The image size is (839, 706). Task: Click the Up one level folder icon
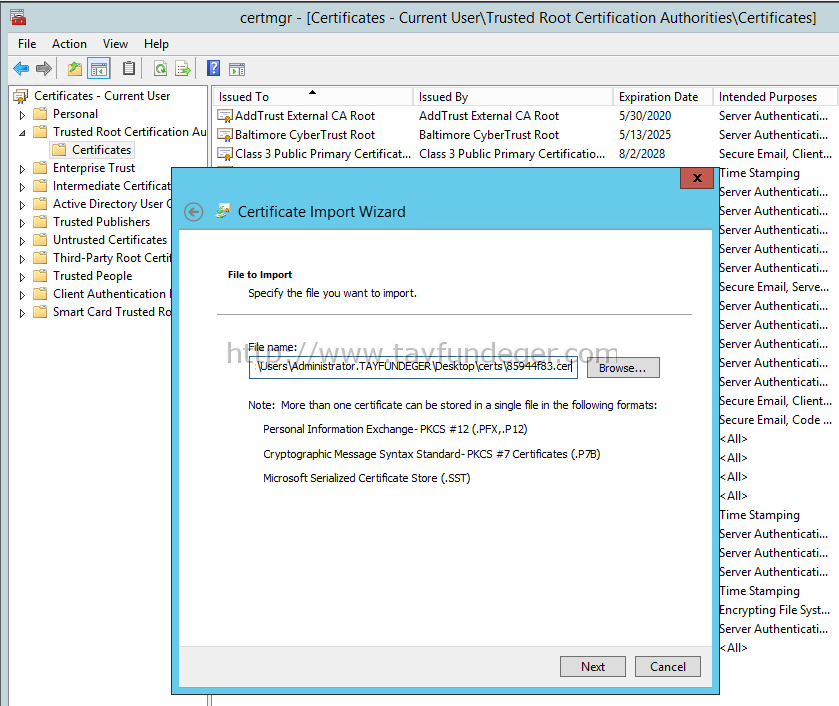point(75,69)
